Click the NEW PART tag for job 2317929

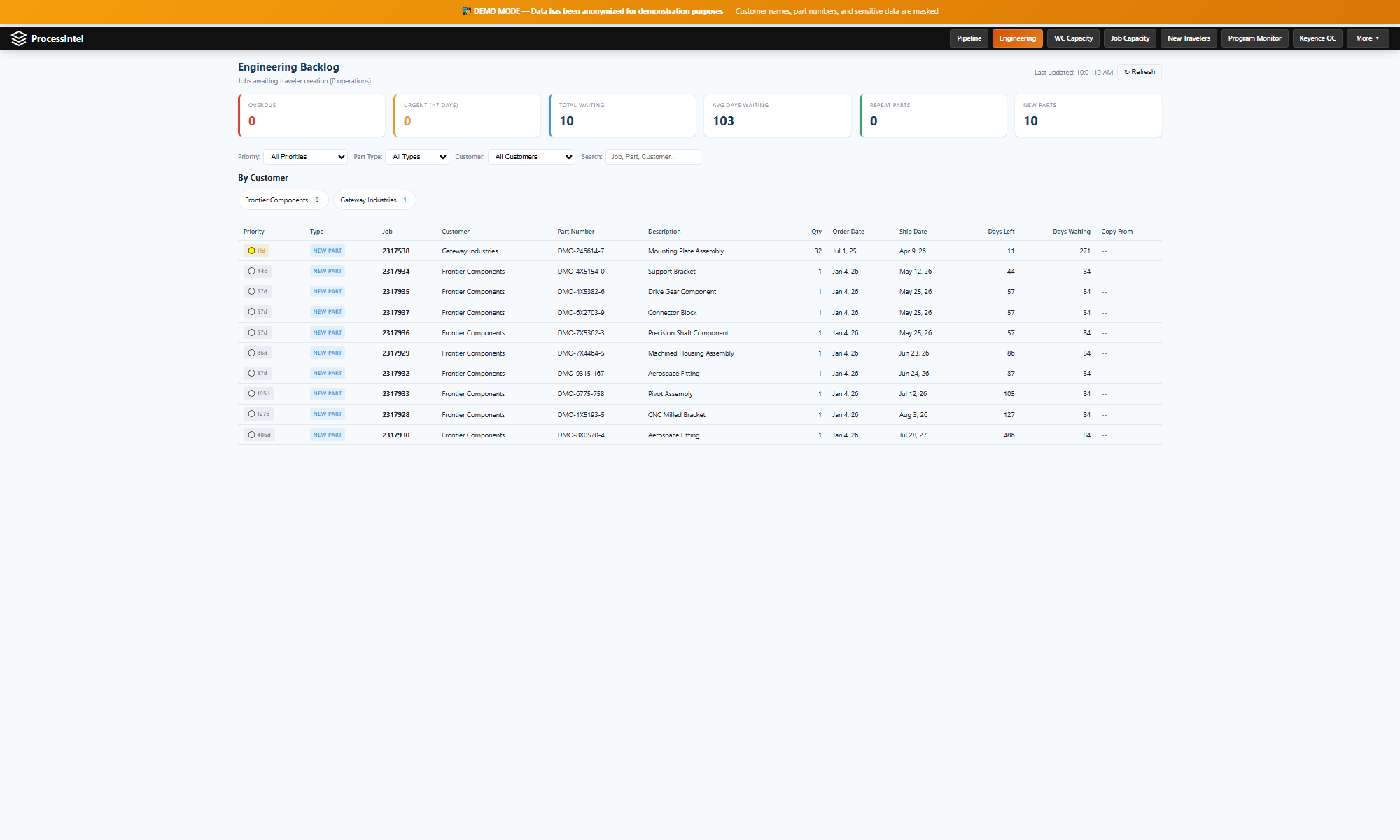[x=327, y=353]
